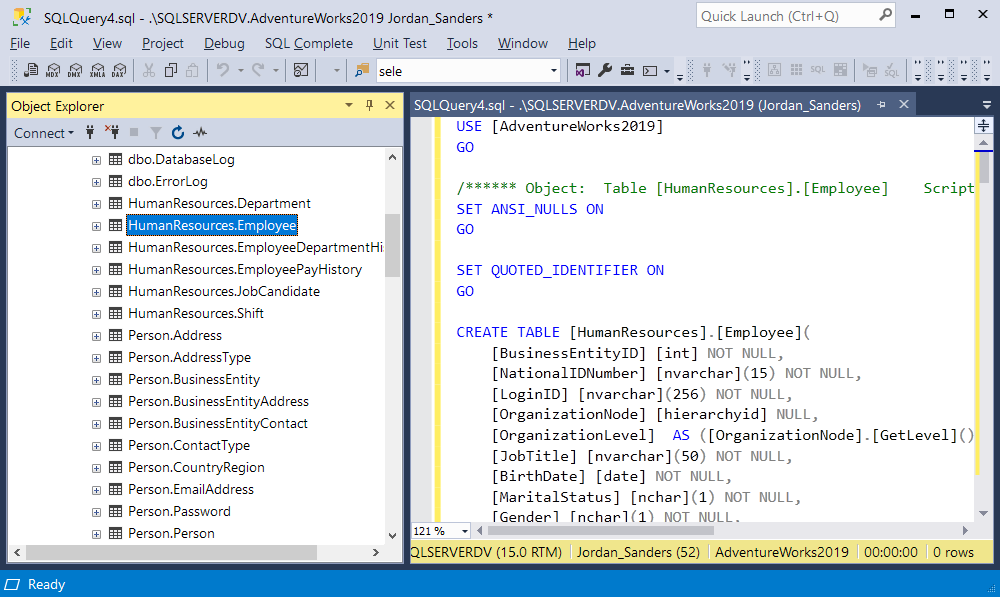Click the editor split handle above scrollbar
The width and height of the screenshot is (1000, 597).
(983, 126)
